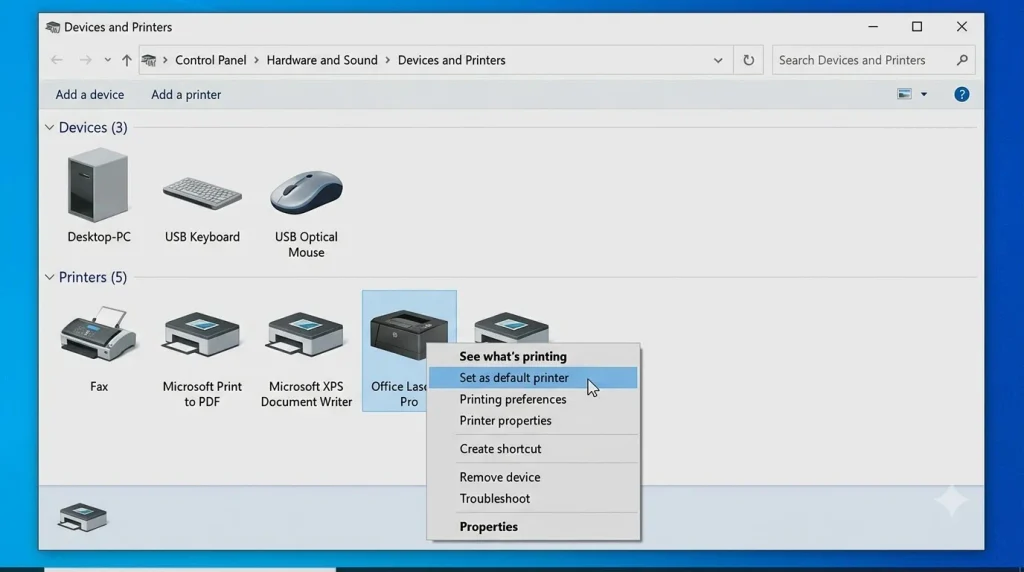Minimize the Devices and Printers window
The width and height of the screenshot is (1024, 572).
[873, 27]
